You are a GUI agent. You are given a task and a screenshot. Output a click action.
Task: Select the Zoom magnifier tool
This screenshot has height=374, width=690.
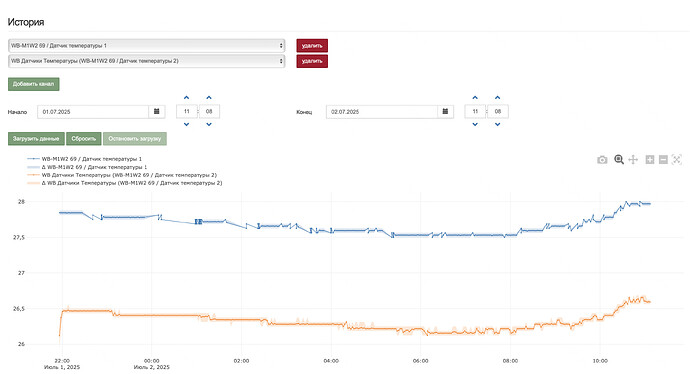click(x=619, y=159)
